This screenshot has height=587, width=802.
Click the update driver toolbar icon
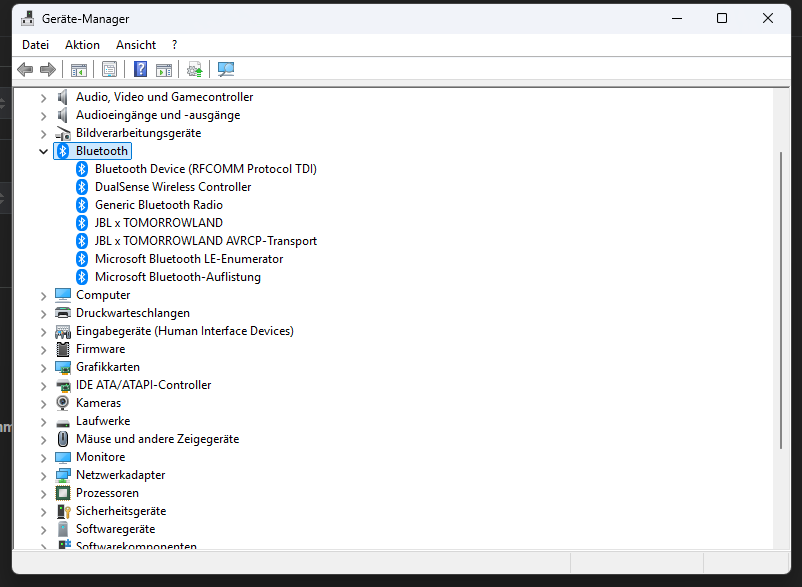point(194,70)
